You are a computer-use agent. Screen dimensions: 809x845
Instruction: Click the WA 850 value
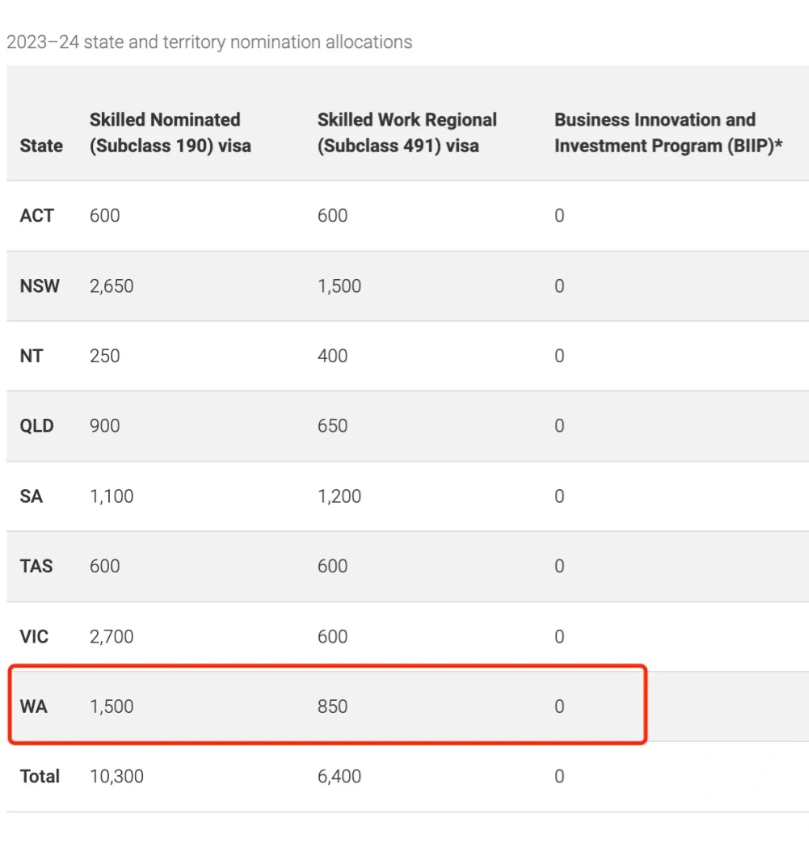[x=333, y=707]
